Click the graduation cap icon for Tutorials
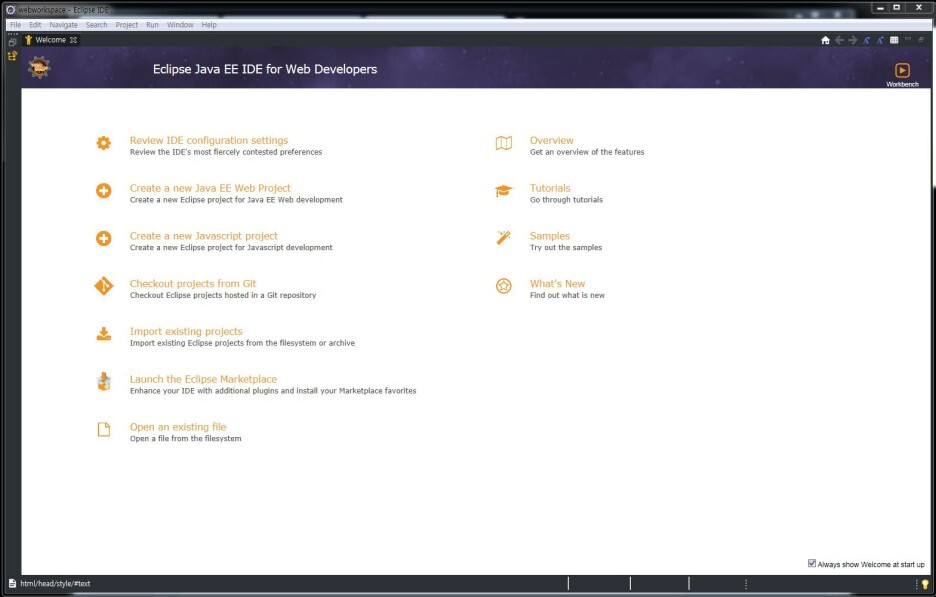The width and height of the screenshot is (936, 597). coord(504,191)
